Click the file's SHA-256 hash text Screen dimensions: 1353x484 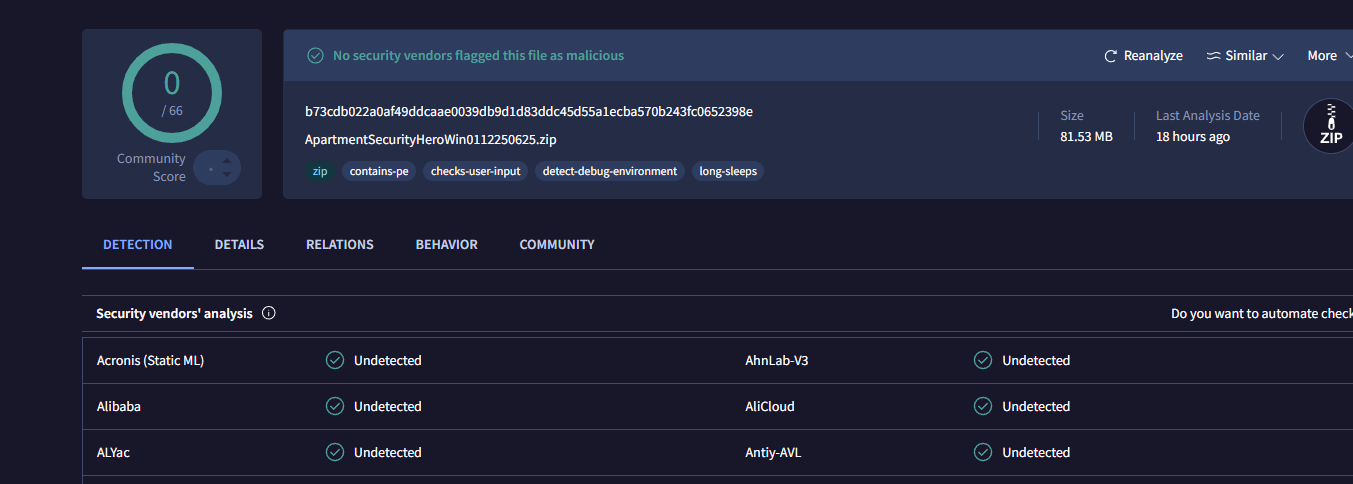[x=529, y=111]
